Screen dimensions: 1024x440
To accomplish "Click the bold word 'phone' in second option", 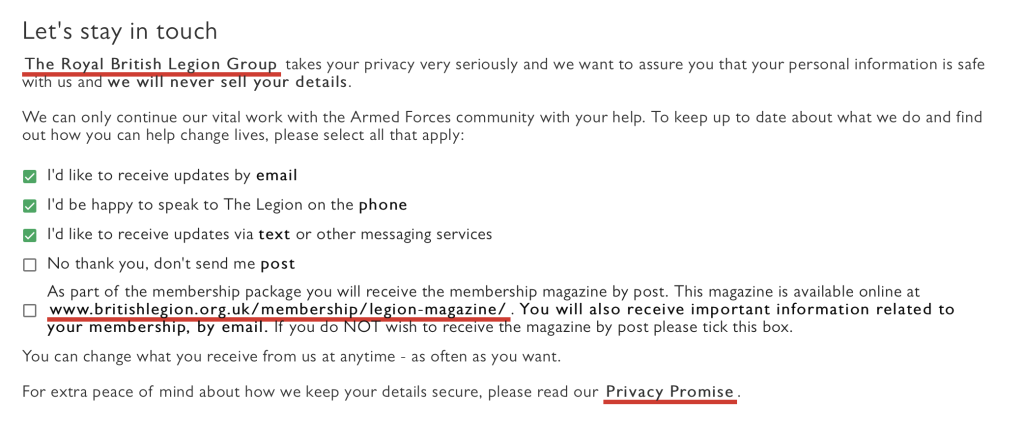I will coord(383,205).
